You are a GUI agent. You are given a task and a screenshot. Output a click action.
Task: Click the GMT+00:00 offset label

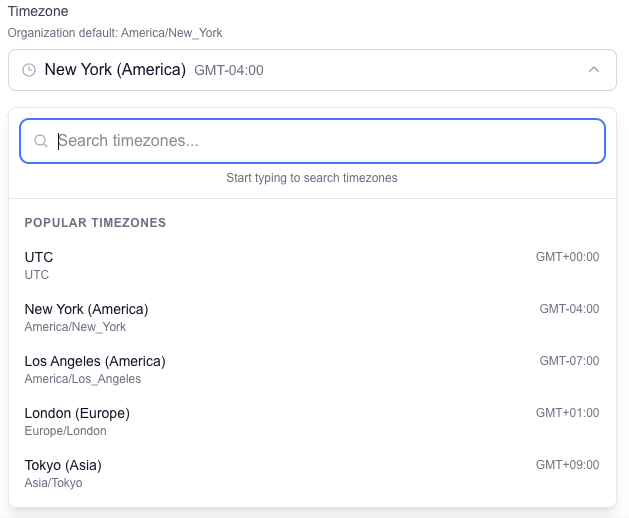click(567, 257)
